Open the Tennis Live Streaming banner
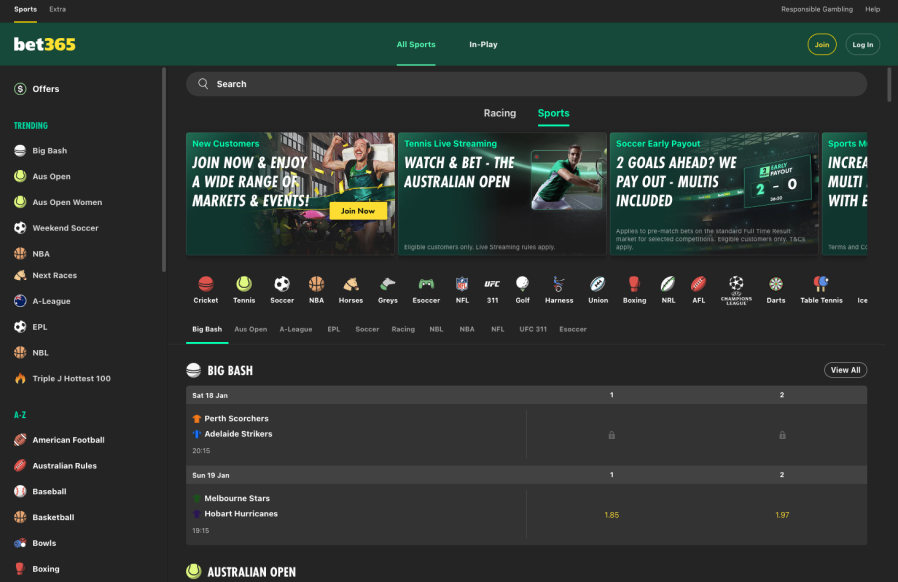 coord(502,194)
